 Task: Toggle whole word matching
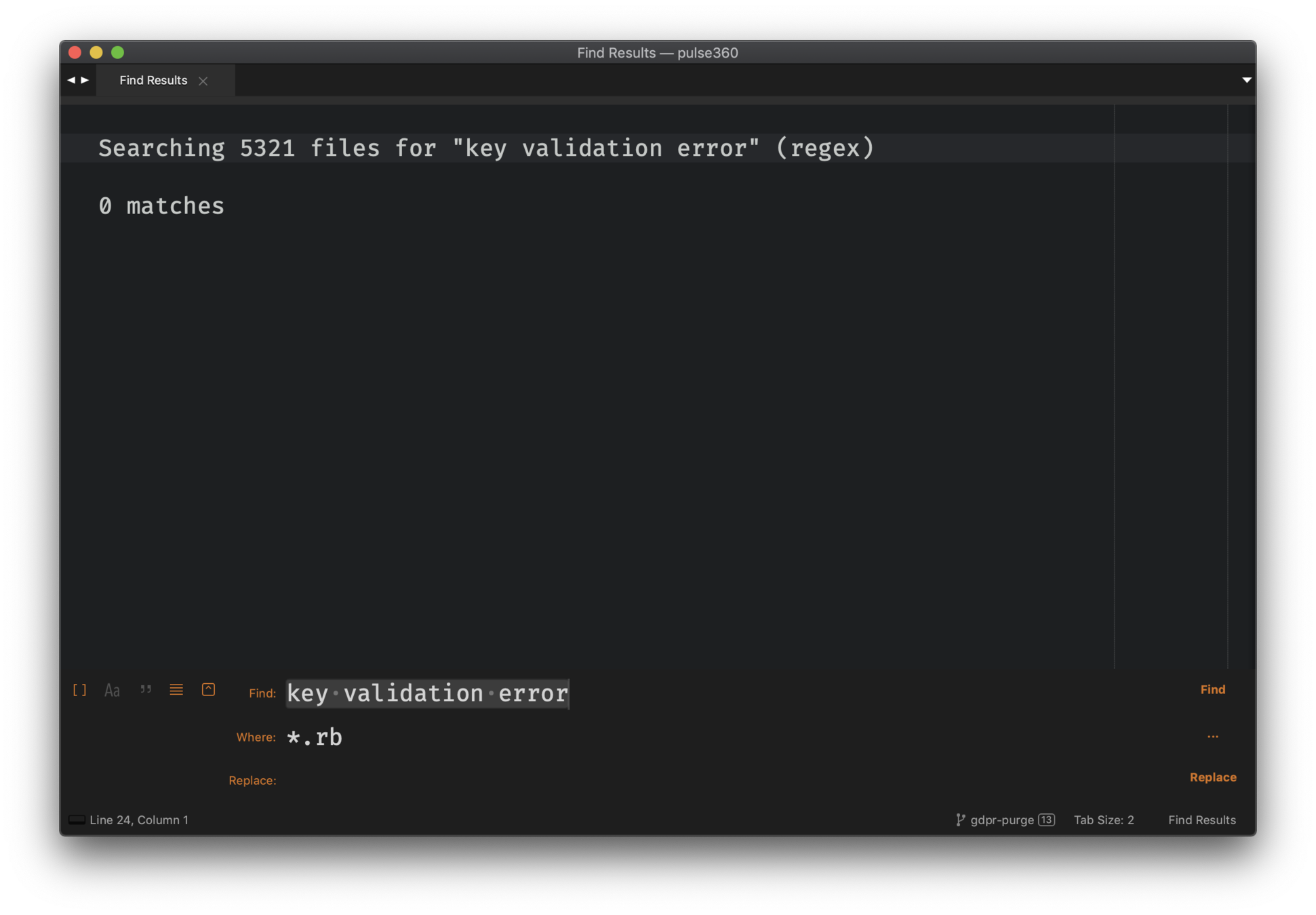(145, 690)
